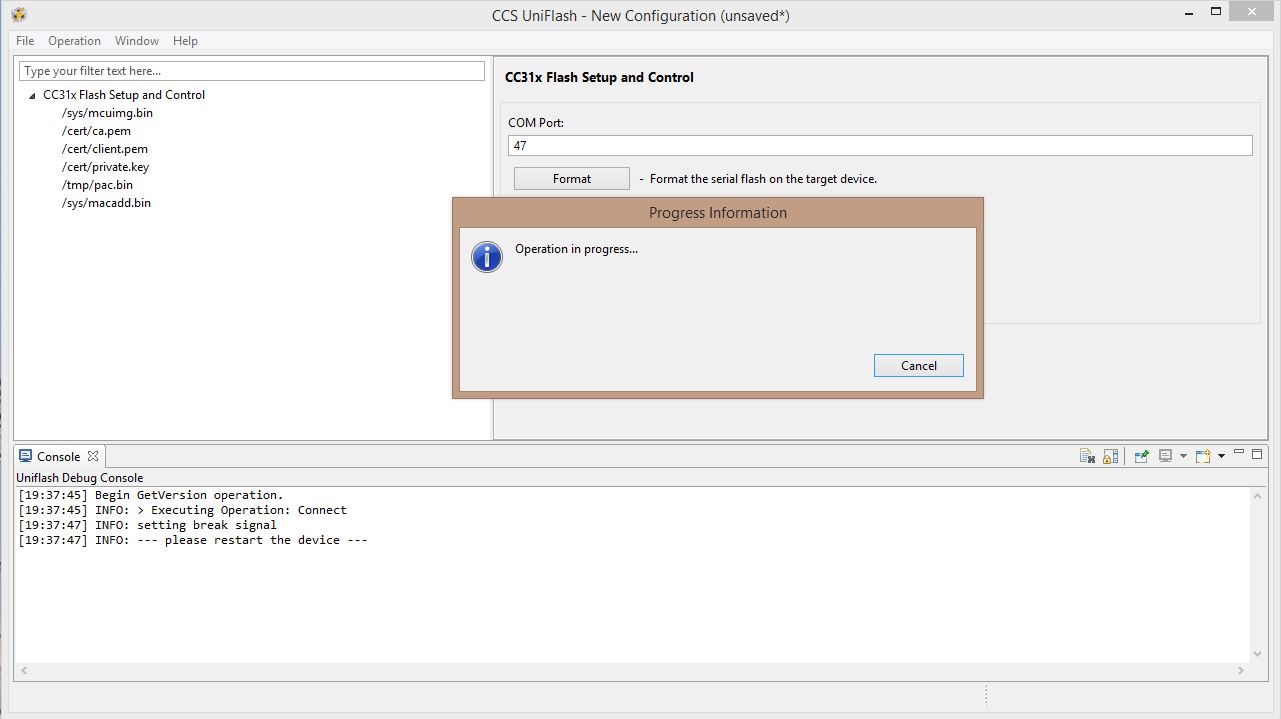This screenshot has height=719, width=1281.
Task: Click the Open Console icon
Action: [x=1204, y=456]
